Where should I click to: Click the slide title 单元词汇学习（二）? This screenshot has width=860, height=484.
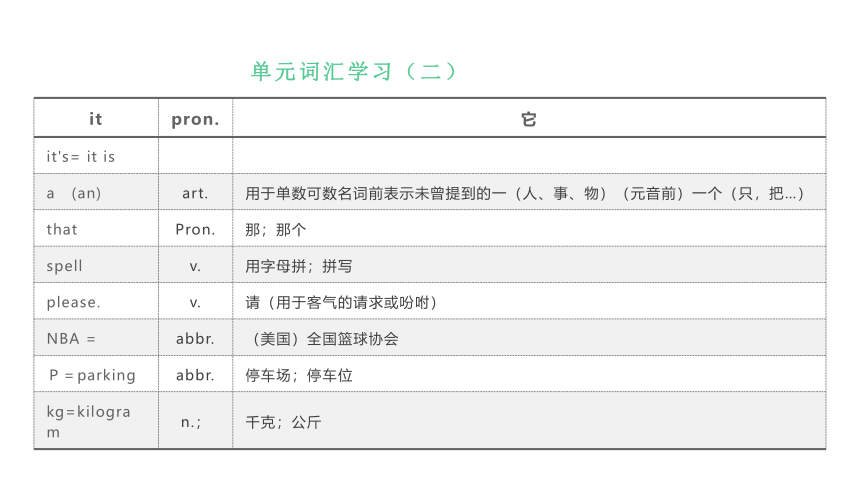[354, 71]
